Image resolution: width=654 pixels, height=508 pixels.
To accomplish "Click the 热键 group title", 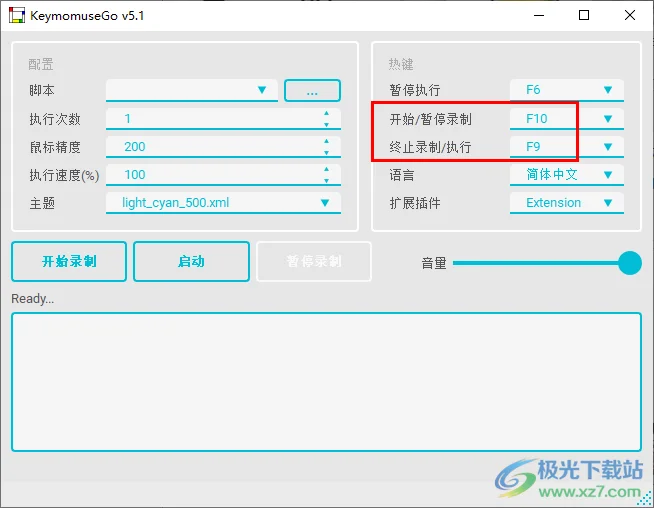I will click(x=401, y=64).
